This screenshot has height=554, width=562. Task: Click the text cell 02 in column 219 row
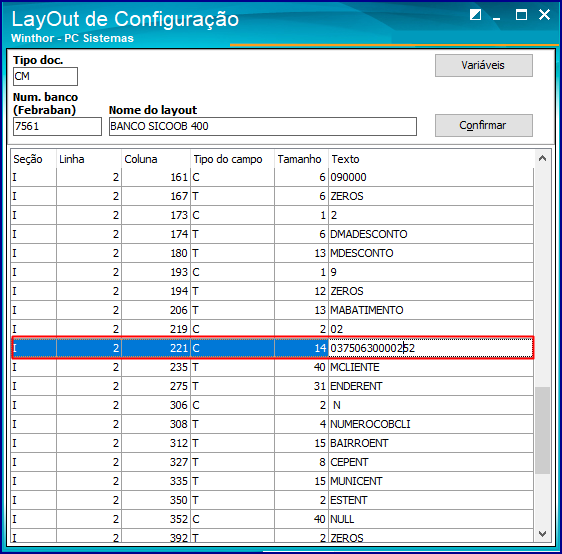(431, 329)
